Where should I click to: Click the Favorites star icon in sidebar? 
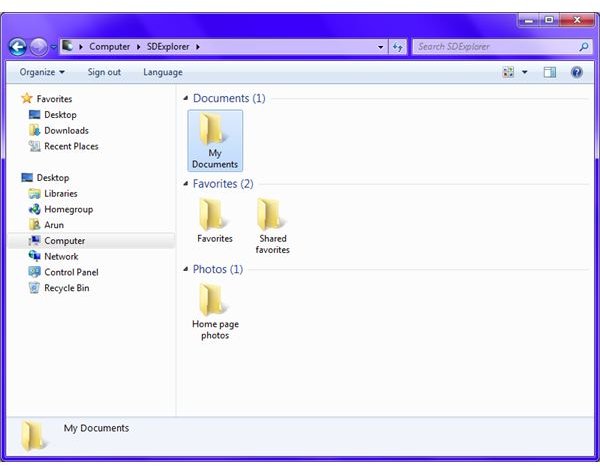tap(27, 98)
